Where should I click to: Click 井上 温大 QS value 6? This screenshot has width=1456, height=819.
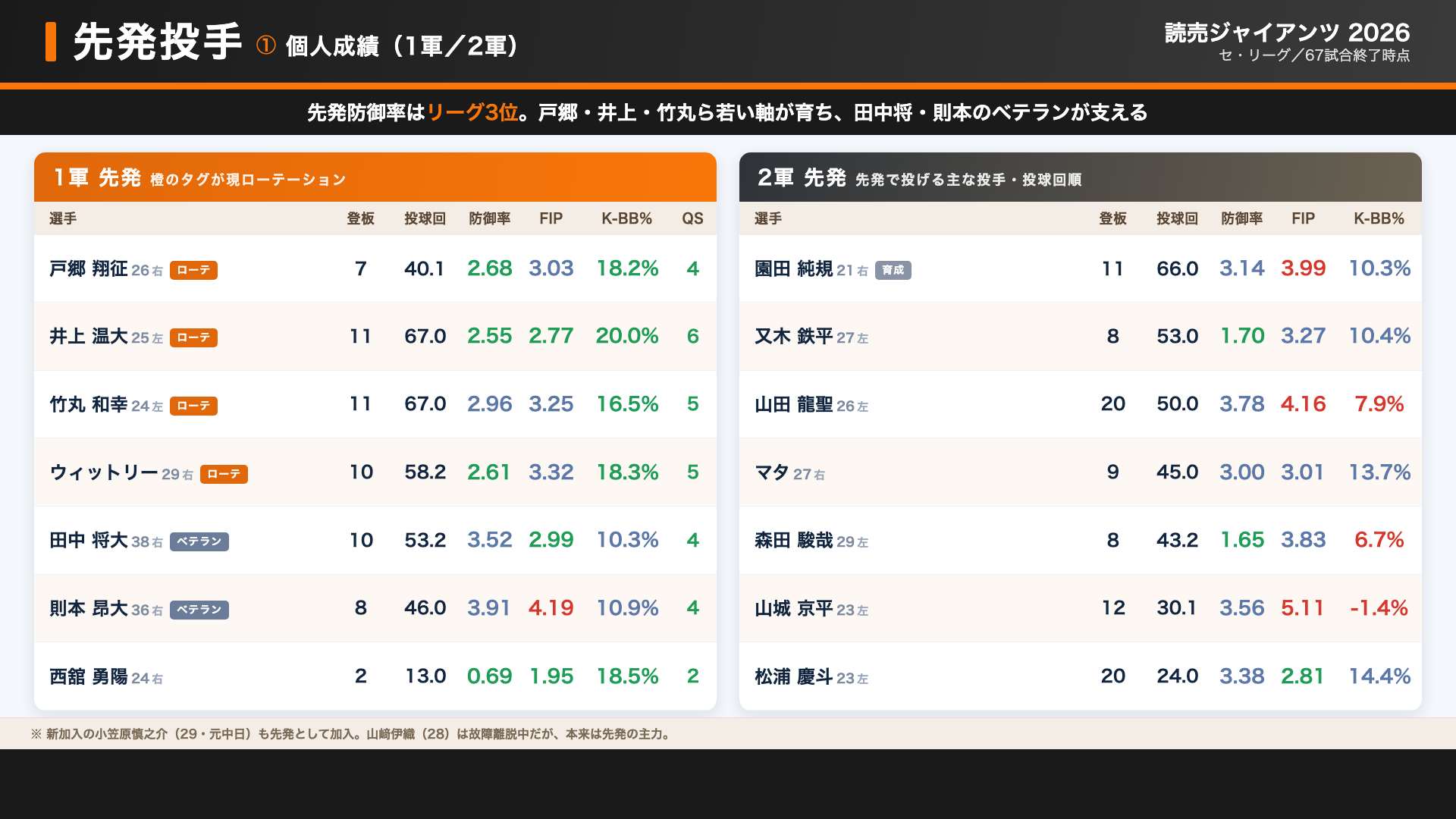click(692, 336)
